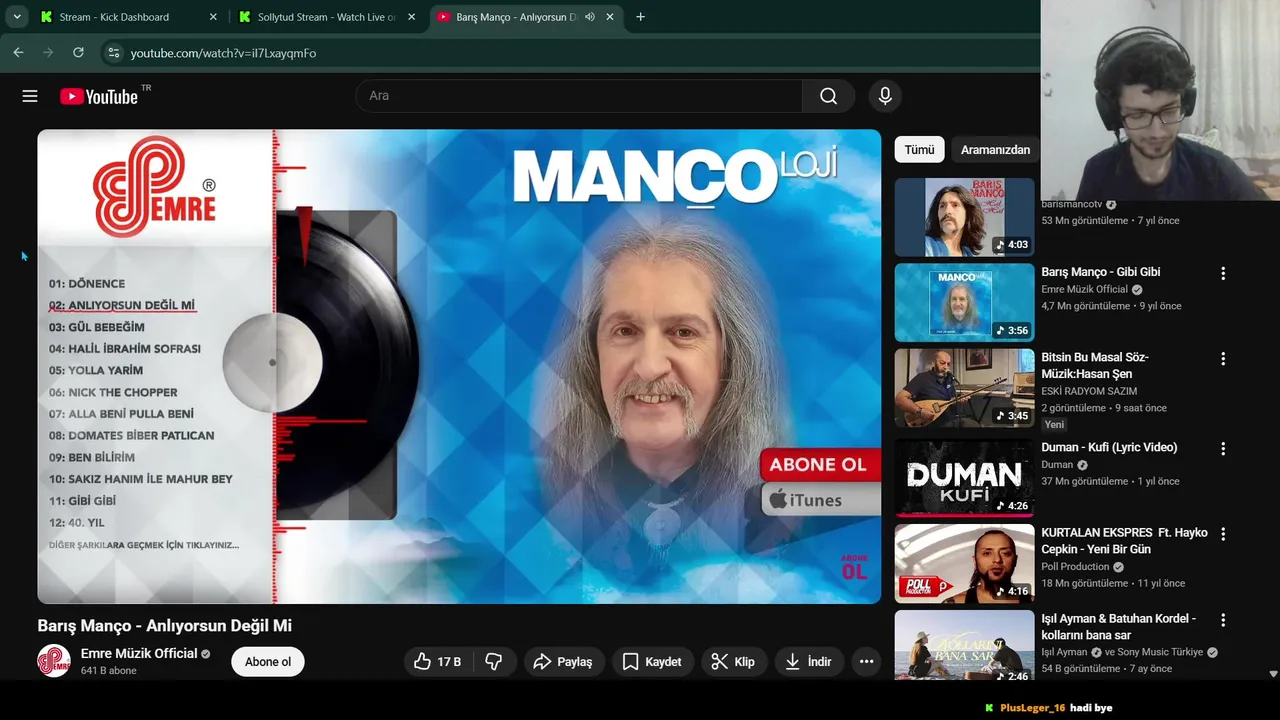Switch to Sollytud Stream tab
Screen dimensions: 1280x720
(x=326, y=17)
